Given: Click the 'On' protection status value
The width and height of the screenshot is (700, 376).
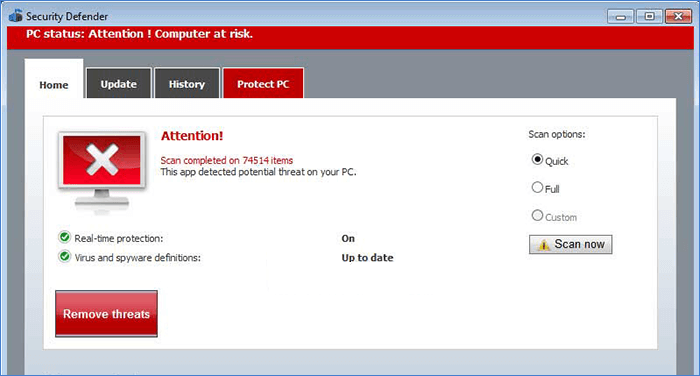Looking at the screenshot, I should click(348, 238).
